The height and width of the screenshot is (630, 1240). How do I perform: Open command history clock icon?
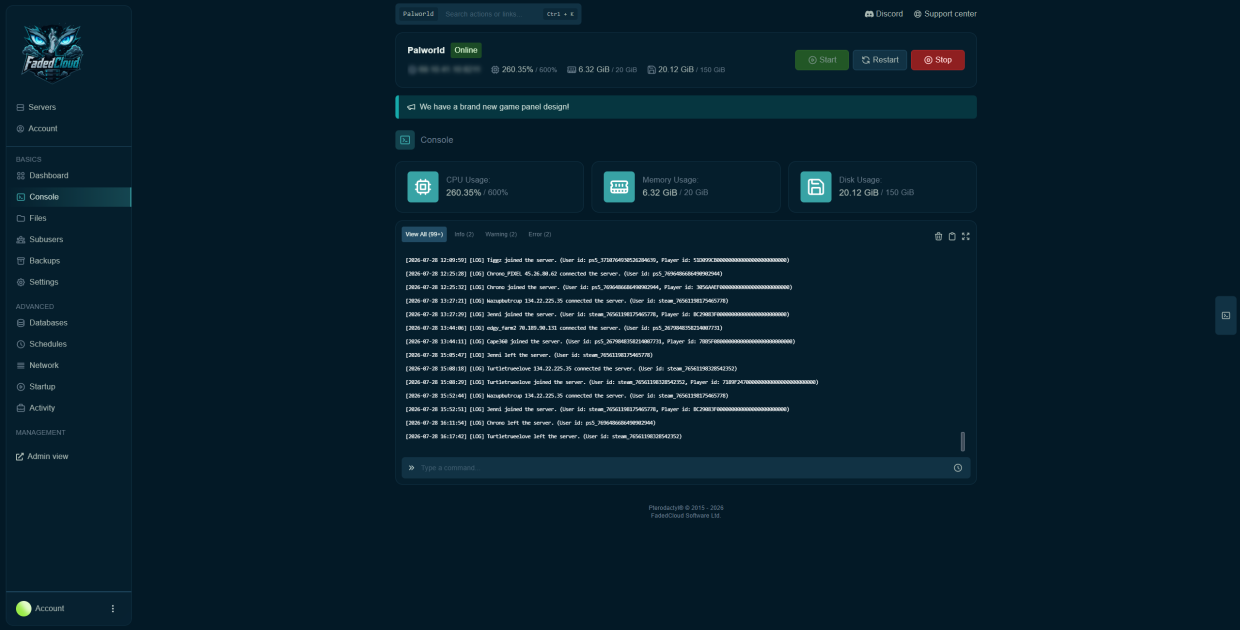pyautogui.click(x=958, y=468)
